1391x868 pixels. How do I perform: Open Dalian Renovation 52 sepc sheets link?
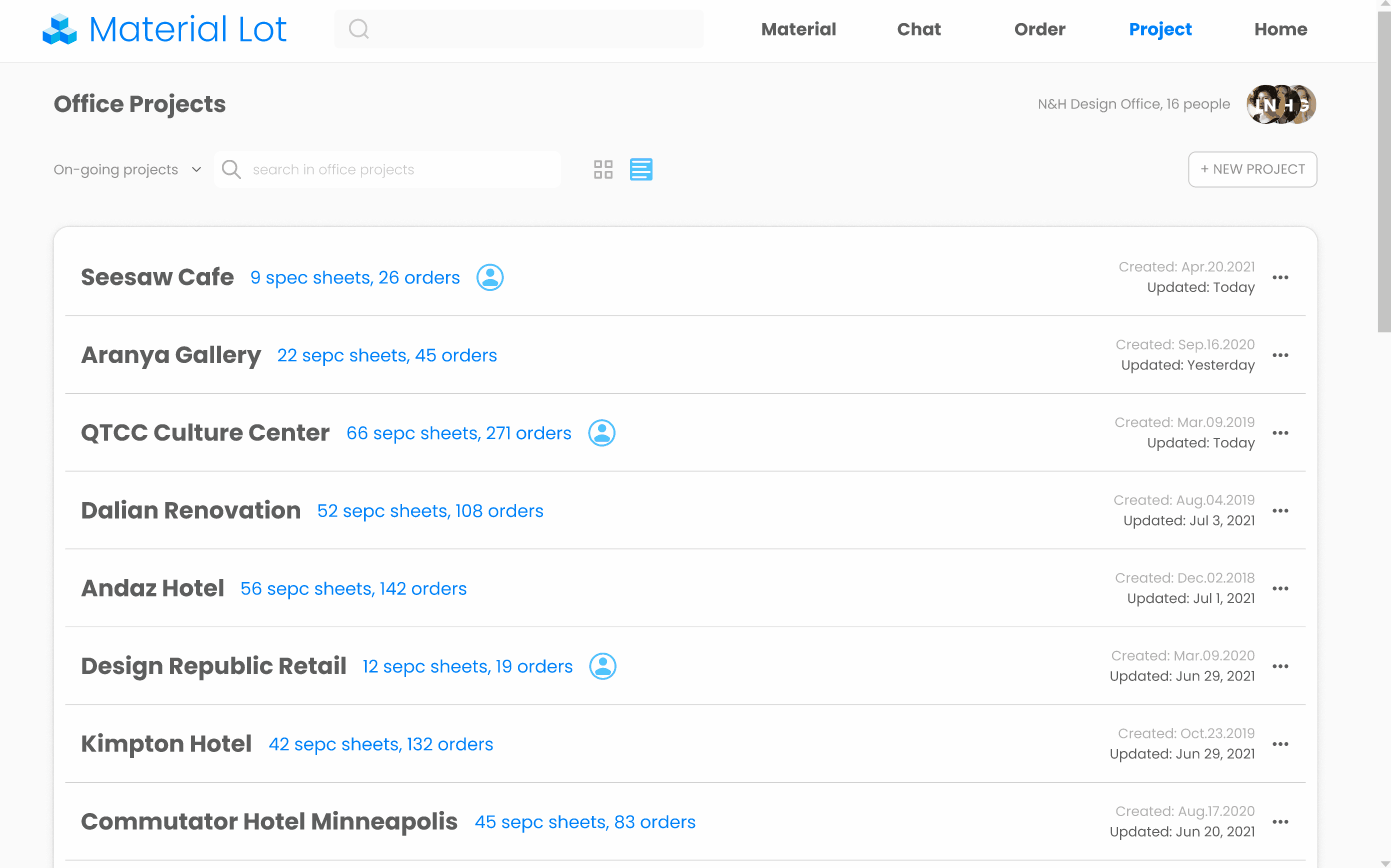click(x=430, y=511)
